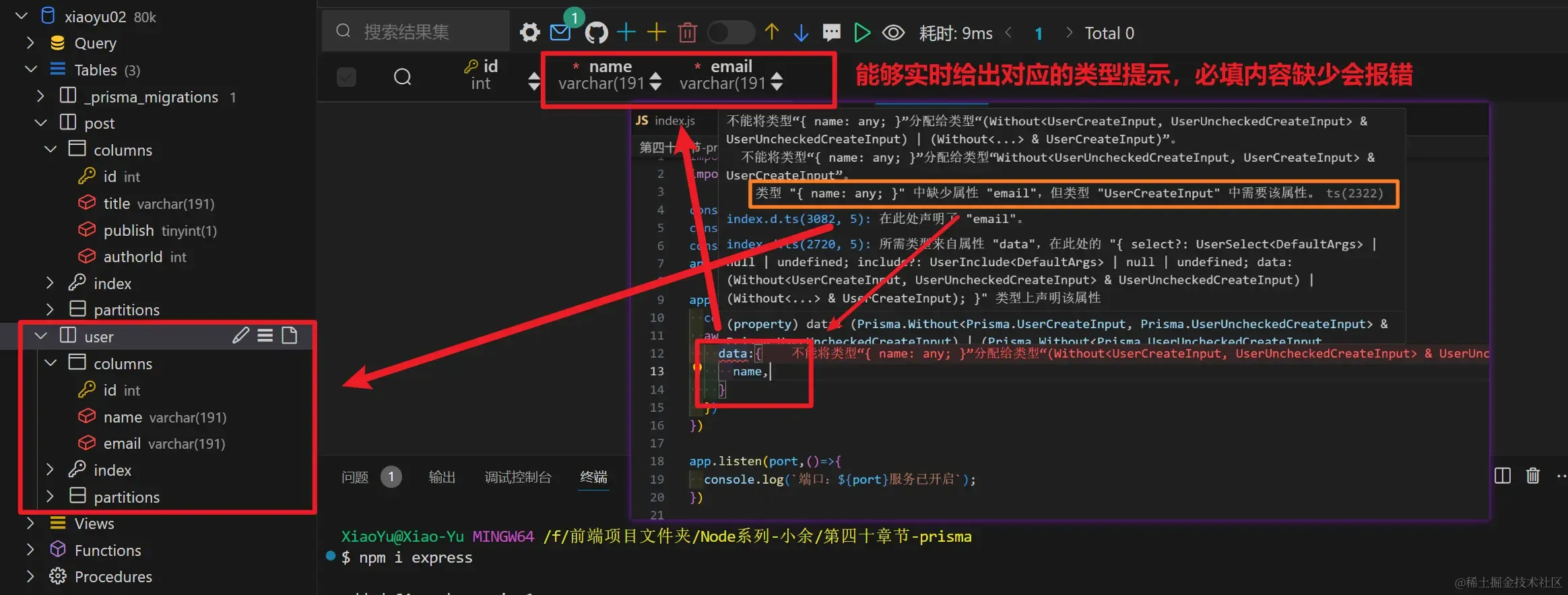Switch to the 输出 tab
The height and width of the screenshot is (595, 1568).
442,477
